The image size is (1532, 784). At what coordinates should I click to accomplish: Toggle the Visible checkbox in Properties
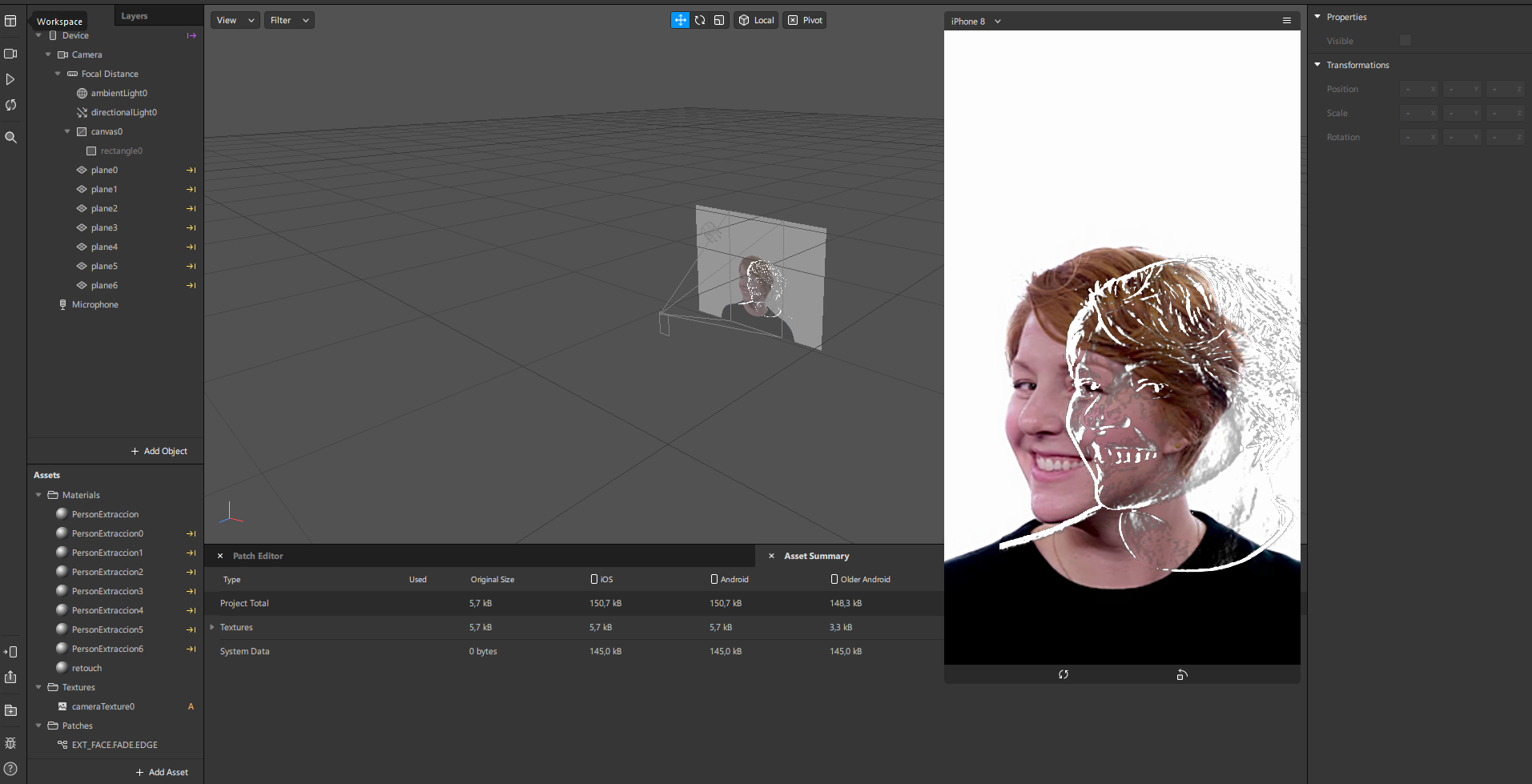[x=1405, y=41]
